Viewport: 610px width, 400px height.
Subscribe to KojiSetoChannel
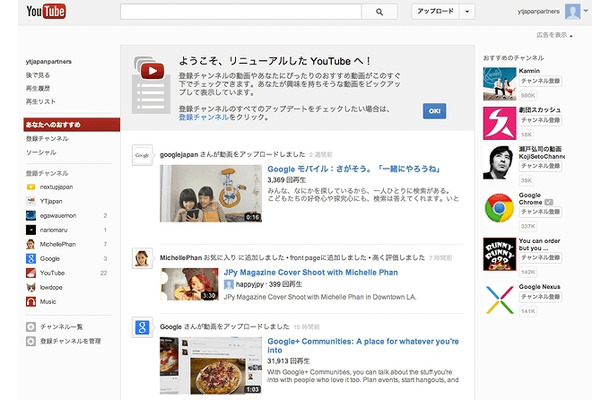point(540,166)
